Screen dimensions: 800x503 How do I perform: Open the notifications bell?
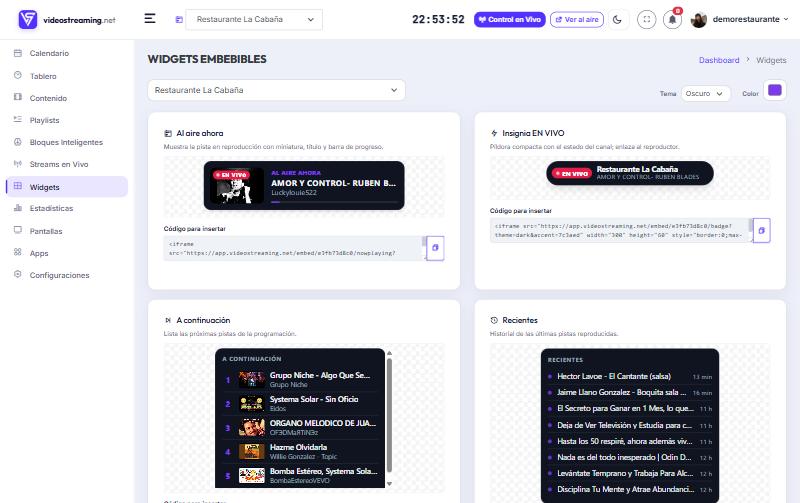[672, 19]
